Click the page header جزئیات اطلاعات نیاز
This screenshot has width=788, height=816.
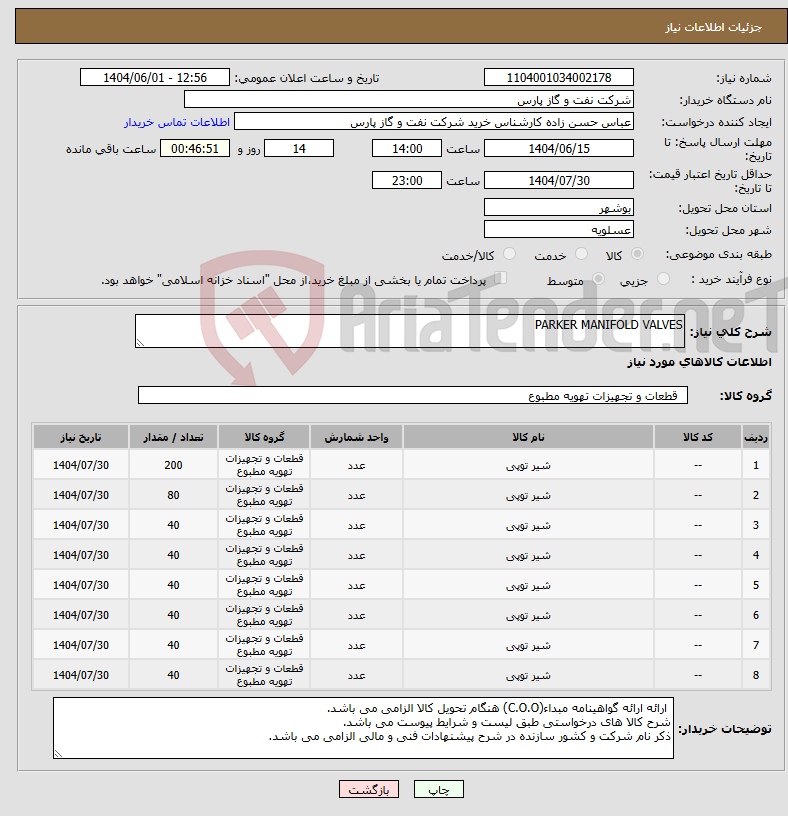(713, 27)
